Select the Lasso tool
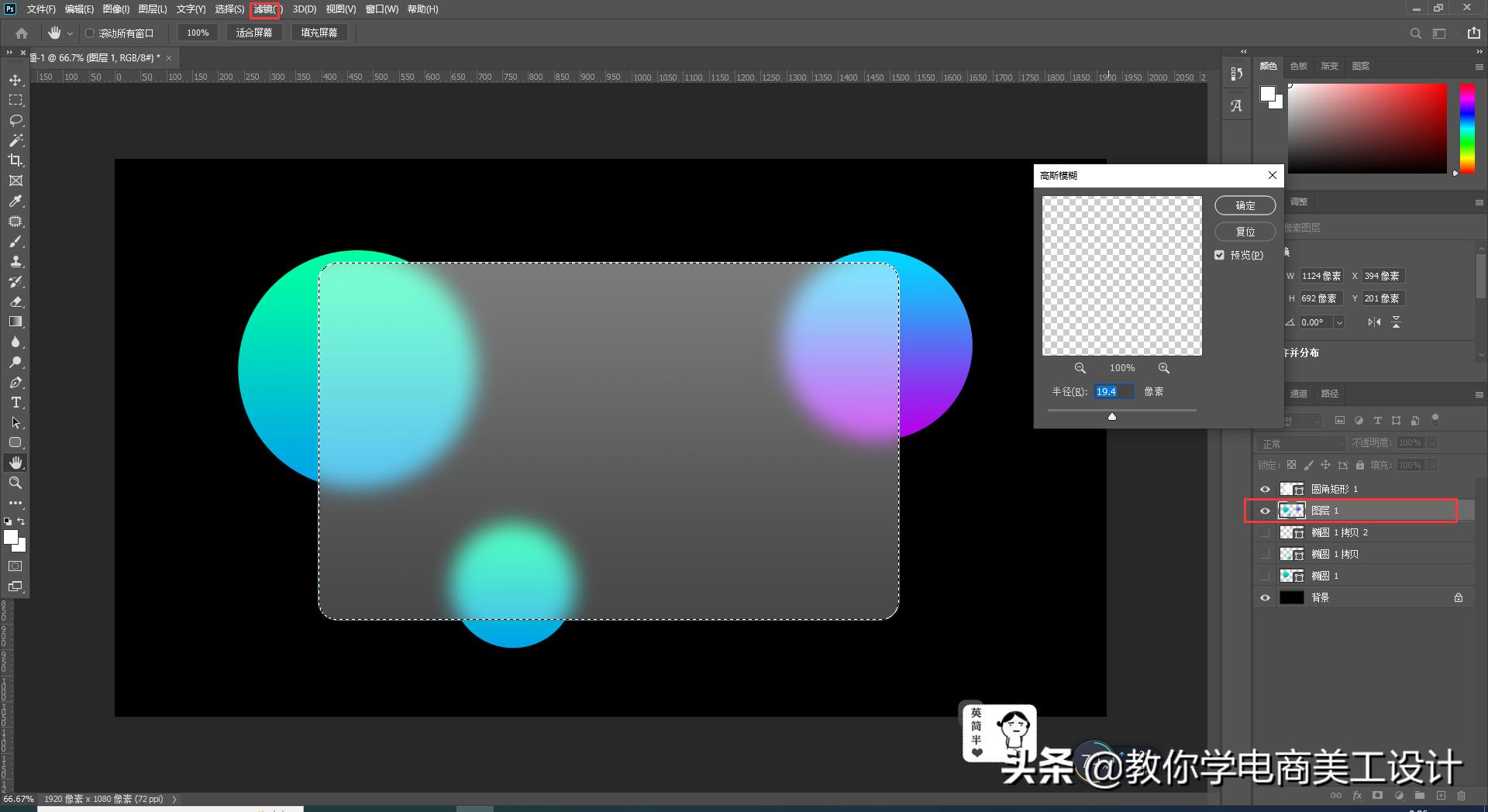Viewport: 1488px width, 812px height. click(15, 121)
